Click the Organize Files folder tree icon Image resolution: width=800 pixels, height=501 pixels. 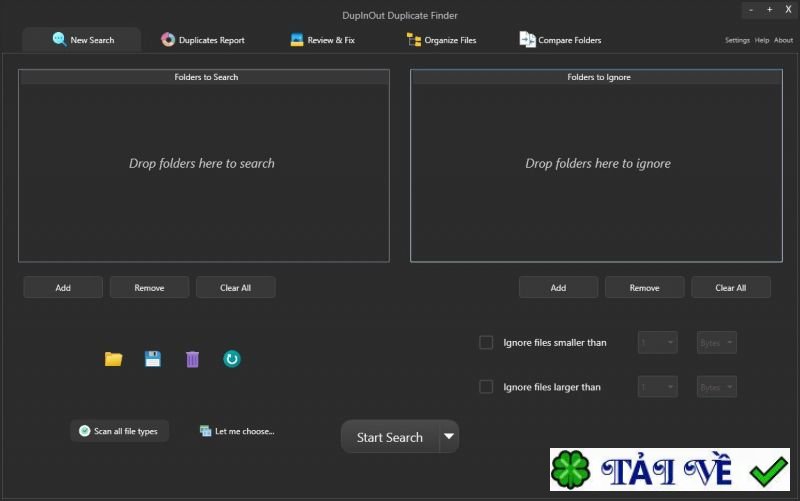click(414, 40)
